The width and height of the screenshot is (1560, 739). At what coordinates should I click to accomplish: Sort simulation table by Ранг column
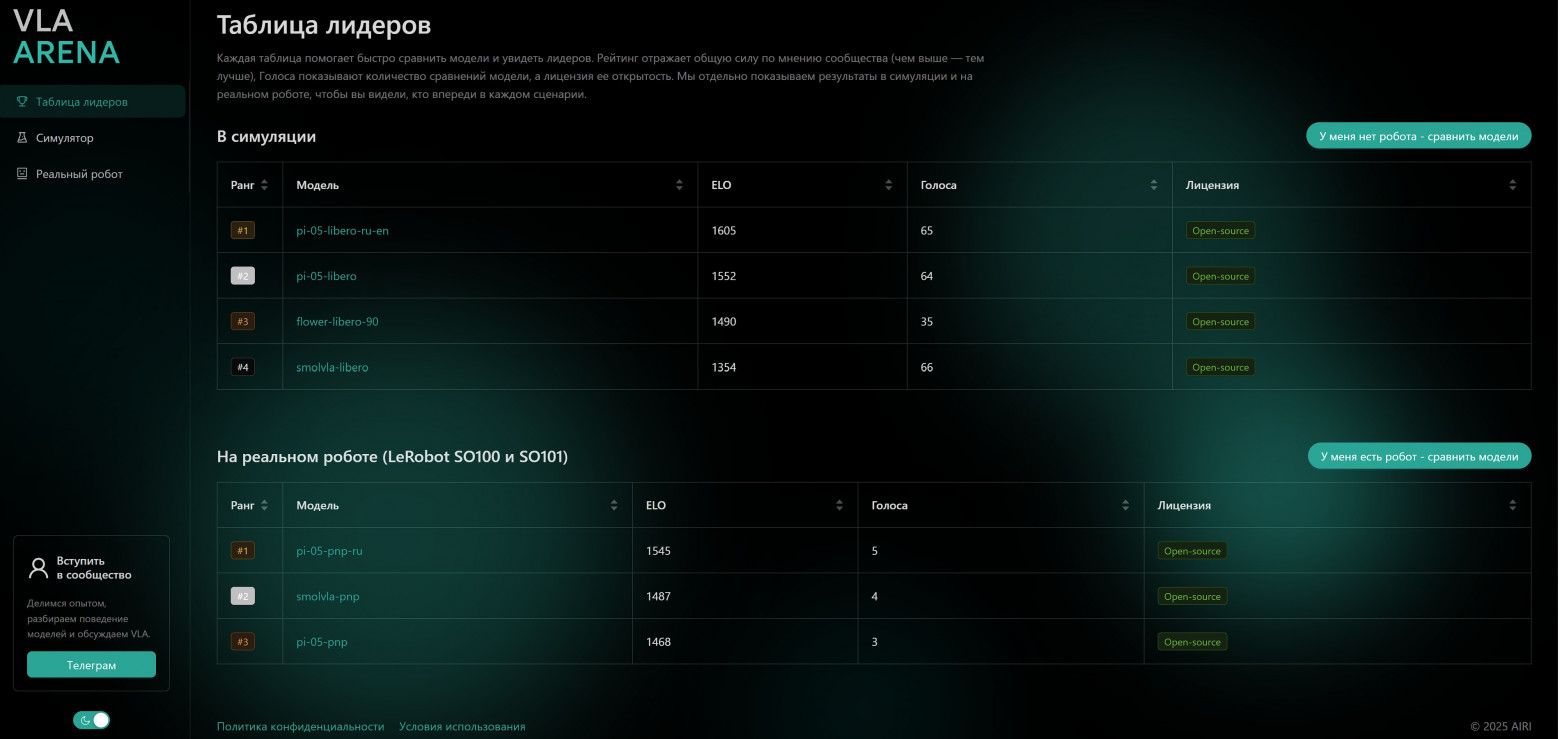click(264, 185)
